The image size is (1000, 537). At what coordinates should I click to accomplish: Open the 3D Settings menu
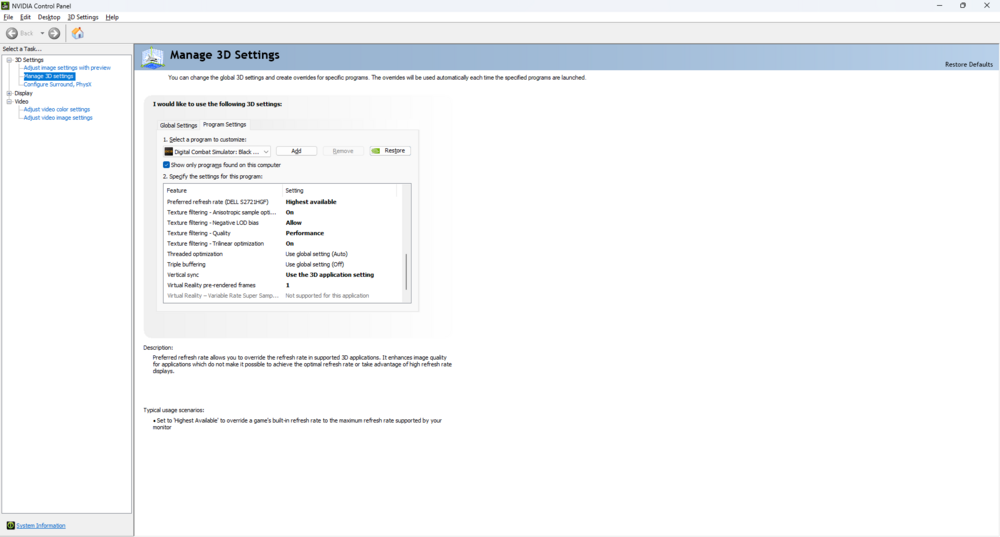[x=83, y=17]
